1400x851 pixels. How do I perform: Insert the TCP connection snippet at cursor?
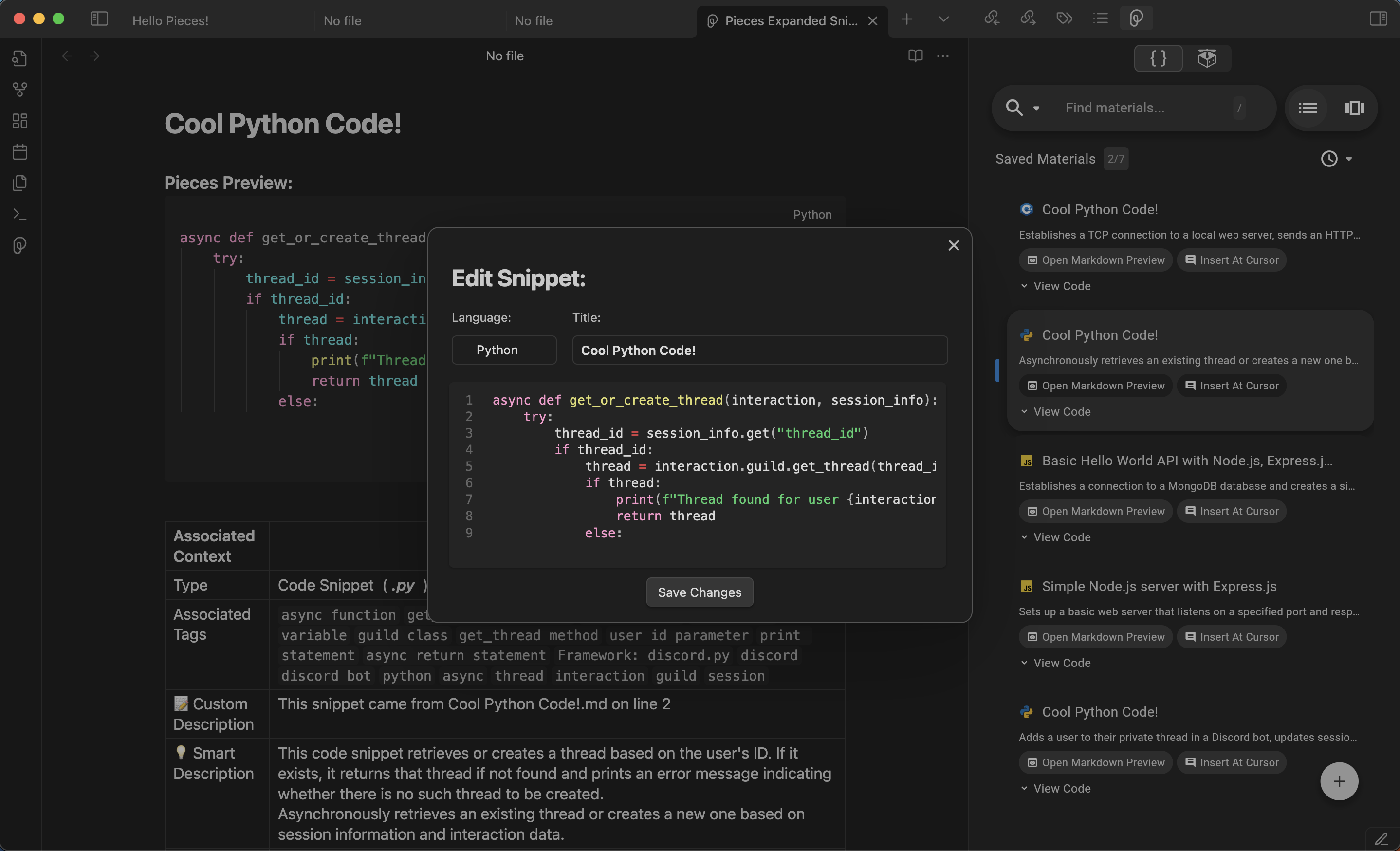(1231, 259)
